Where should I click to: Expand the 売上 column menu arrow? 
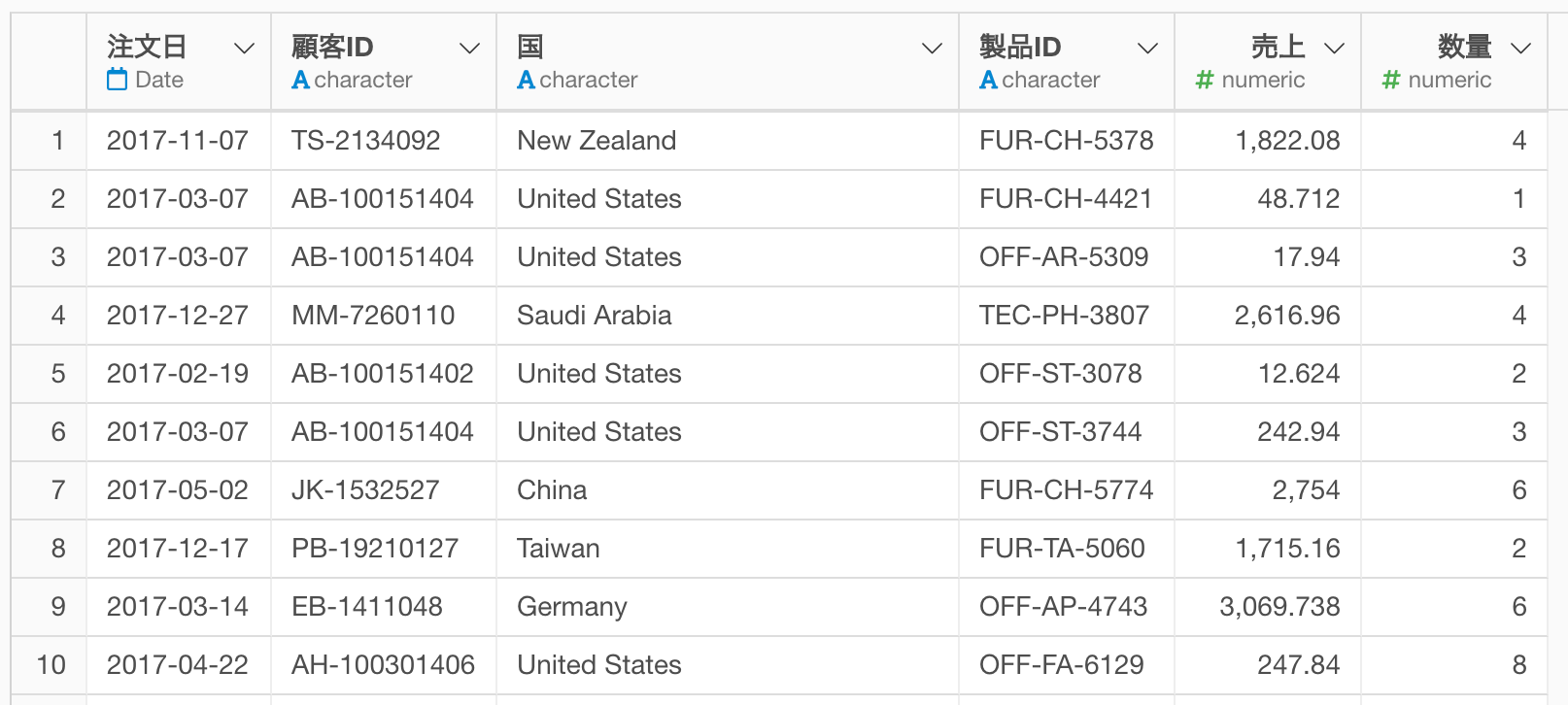1335,48
